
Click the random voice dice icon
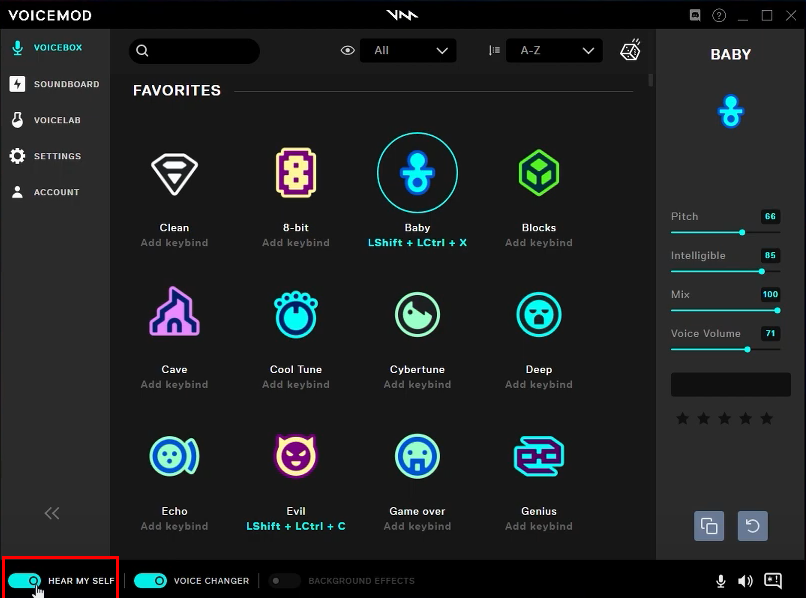[x=629, y=50]
